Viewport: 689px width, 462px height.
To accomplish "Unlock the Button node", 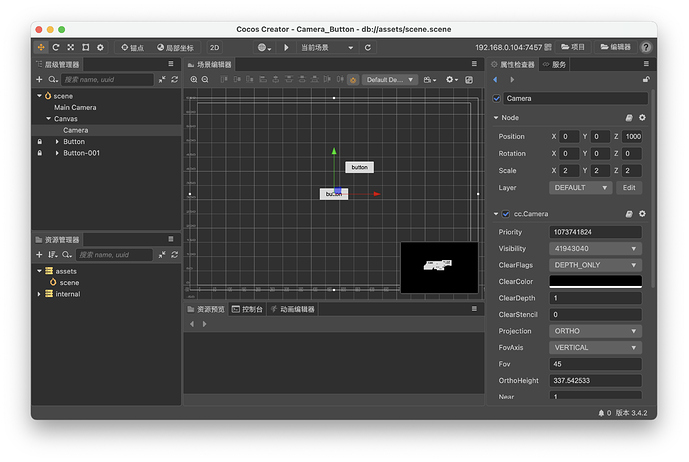I will coord(39,142).
